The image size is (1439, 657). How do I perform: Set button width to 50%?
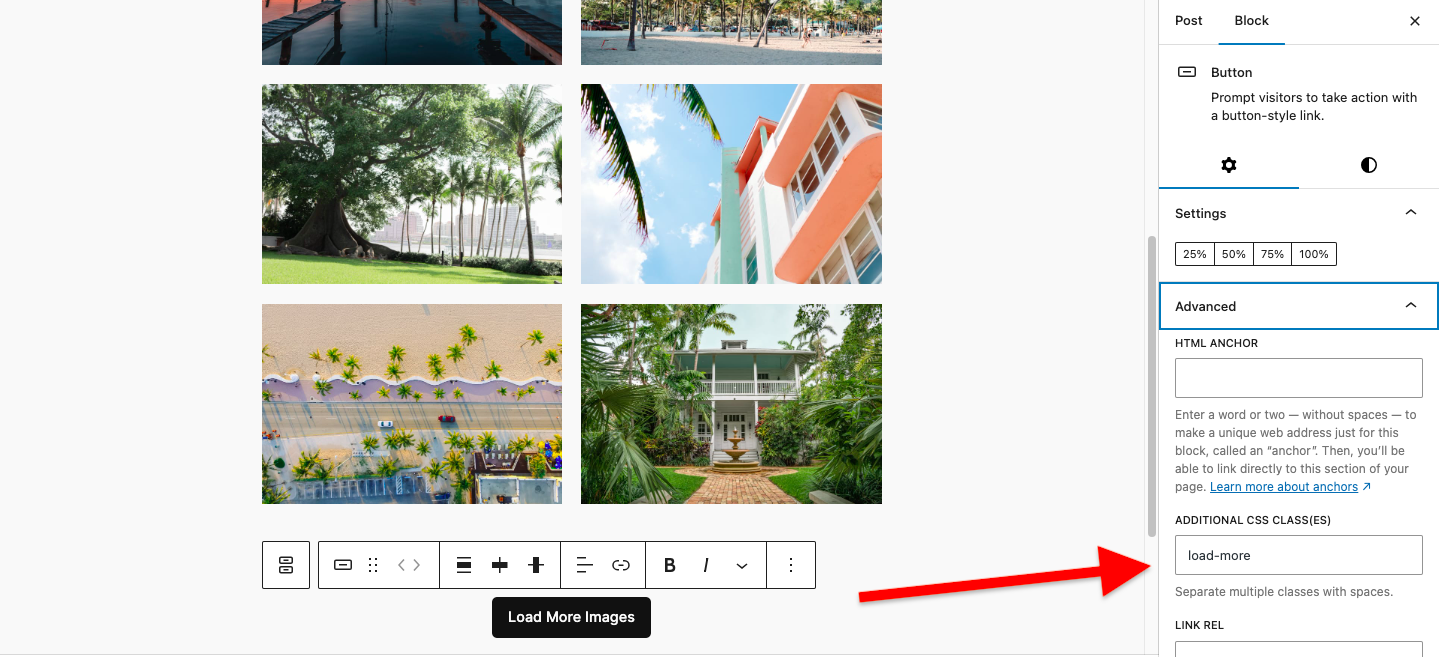(1234, 254)
